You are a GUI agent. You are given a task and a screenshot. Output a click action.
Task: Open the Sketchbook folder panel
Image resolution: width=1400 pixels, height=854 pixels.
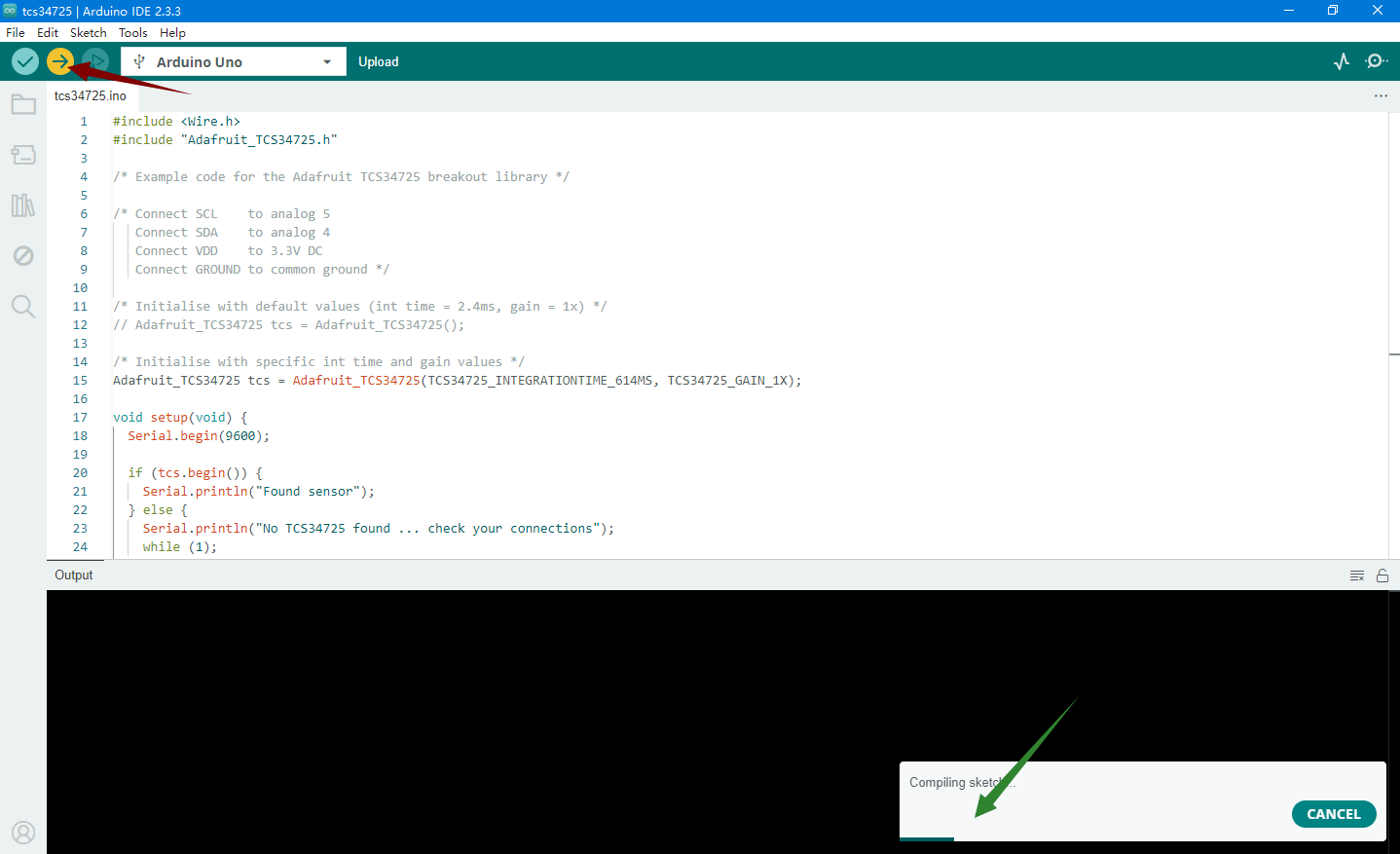coord(23,104)
